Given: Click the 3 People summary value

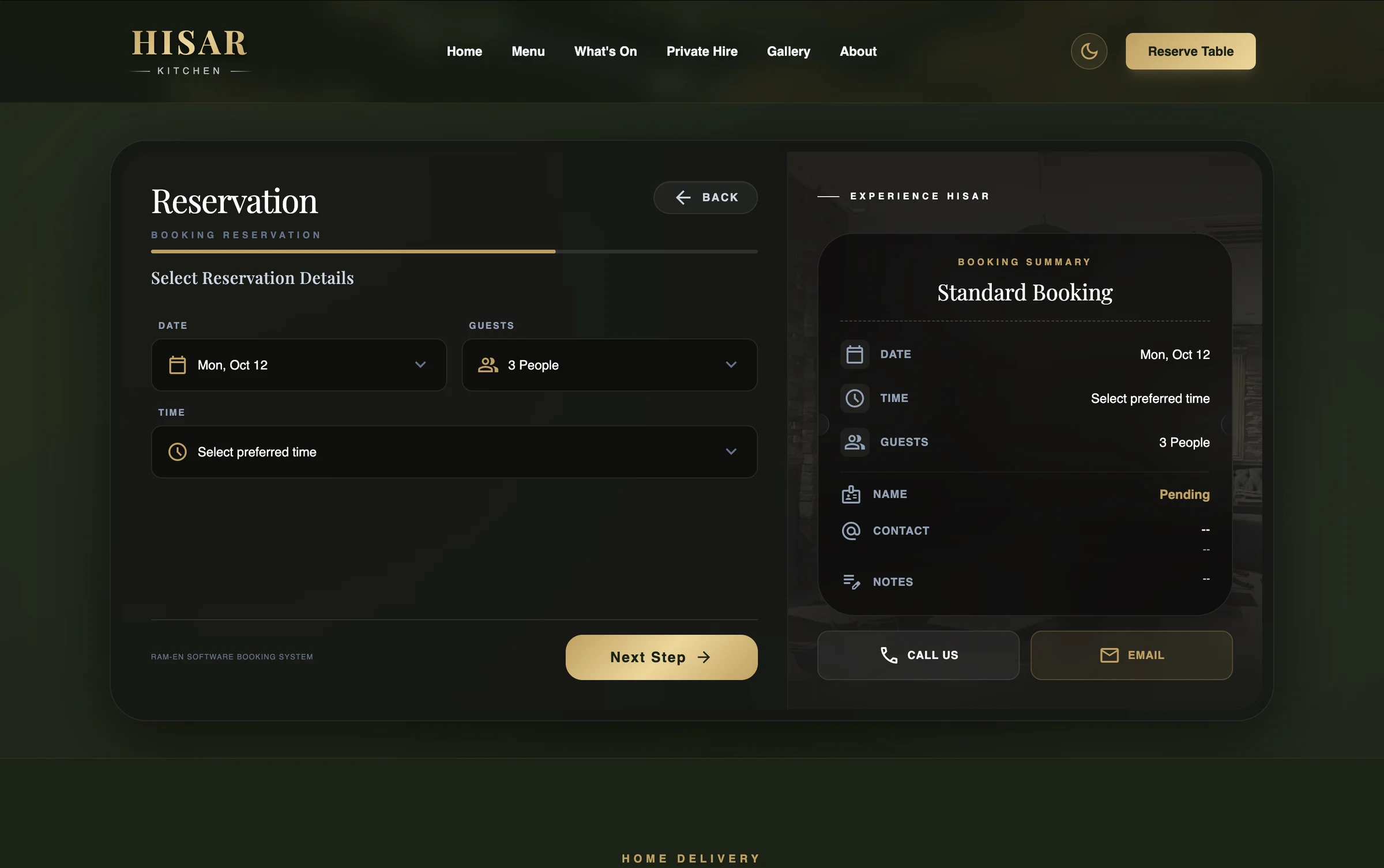Looking at the screenshot, I should point(1184,443).
